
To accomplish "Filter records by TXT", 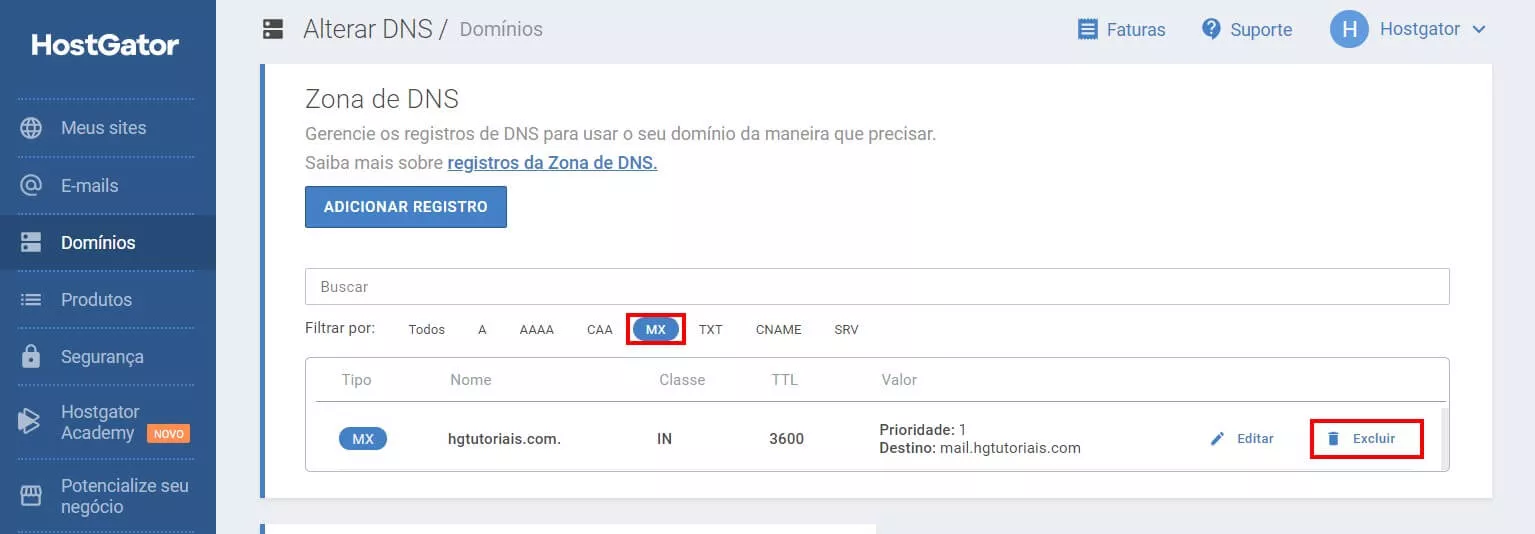I will [x=710, y=329].
